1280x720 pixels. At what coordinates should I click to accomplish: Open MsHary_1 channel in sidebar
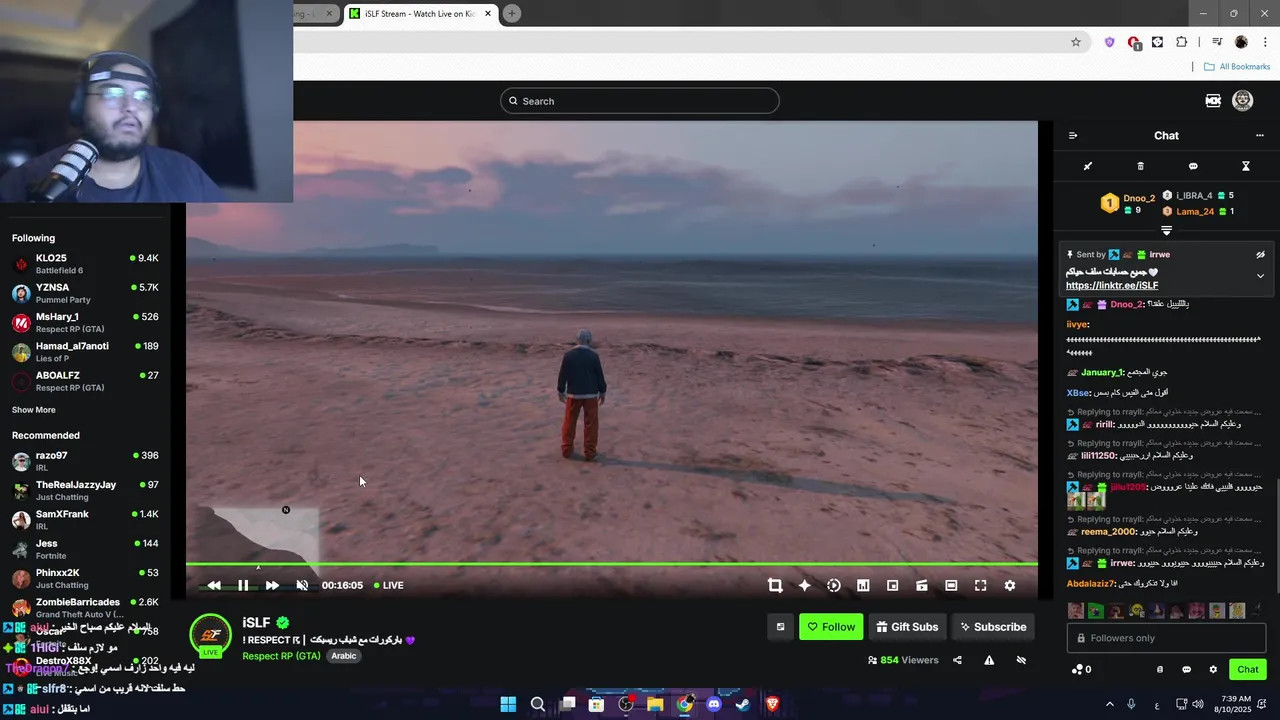(x=85, y=322)
